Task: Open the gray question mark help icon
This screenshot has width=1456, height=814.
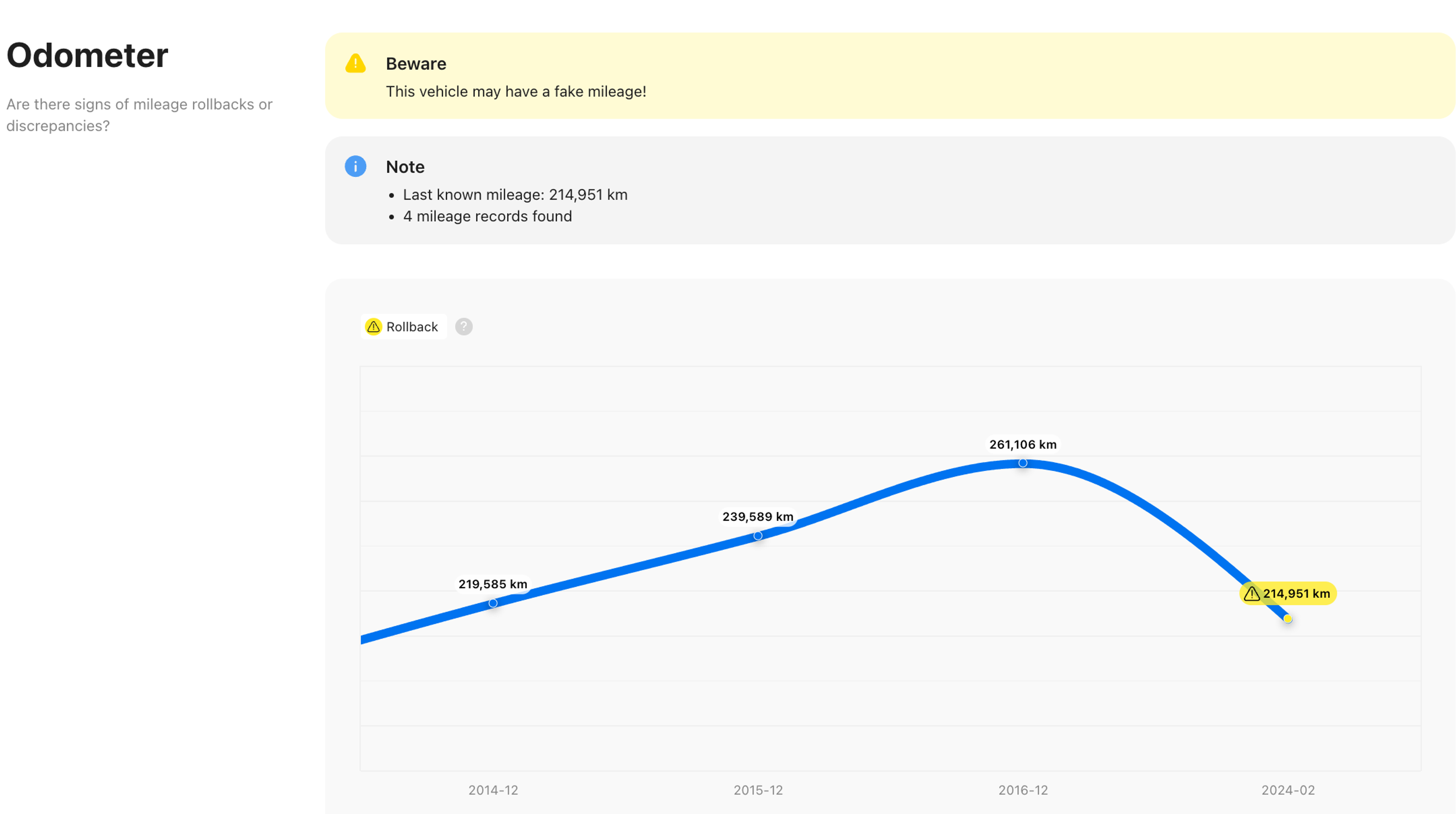Action: tap(463, 327)
